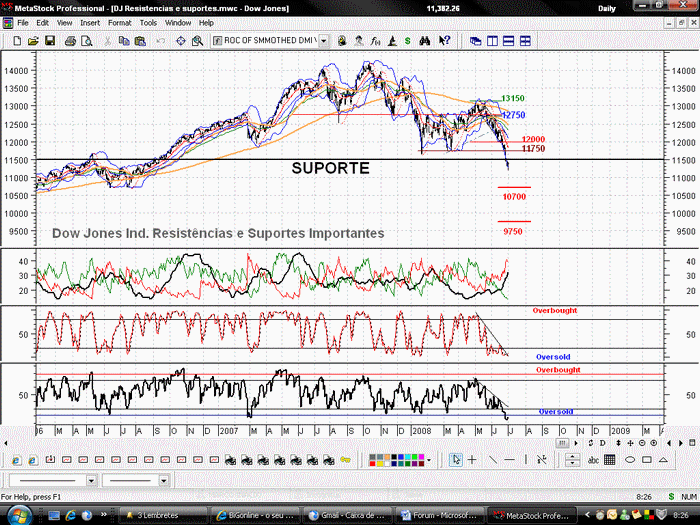Screen dimensions: 700x525
Task: Open the binoculars Explorer icon
Action: [x=425, y=41]
